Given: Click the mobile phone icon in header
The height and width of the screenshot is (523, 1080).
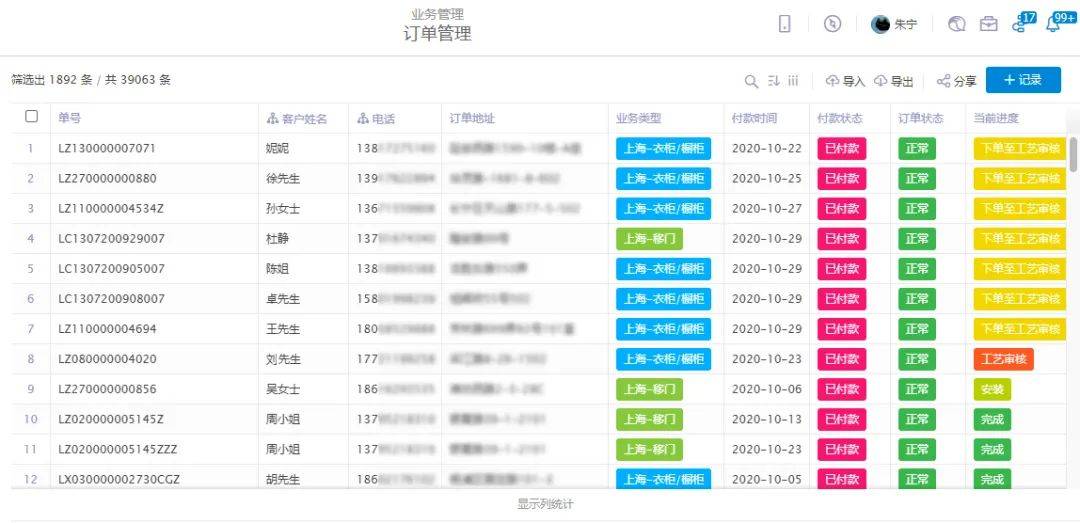Looking at the screenshot, I should [785, 25].
